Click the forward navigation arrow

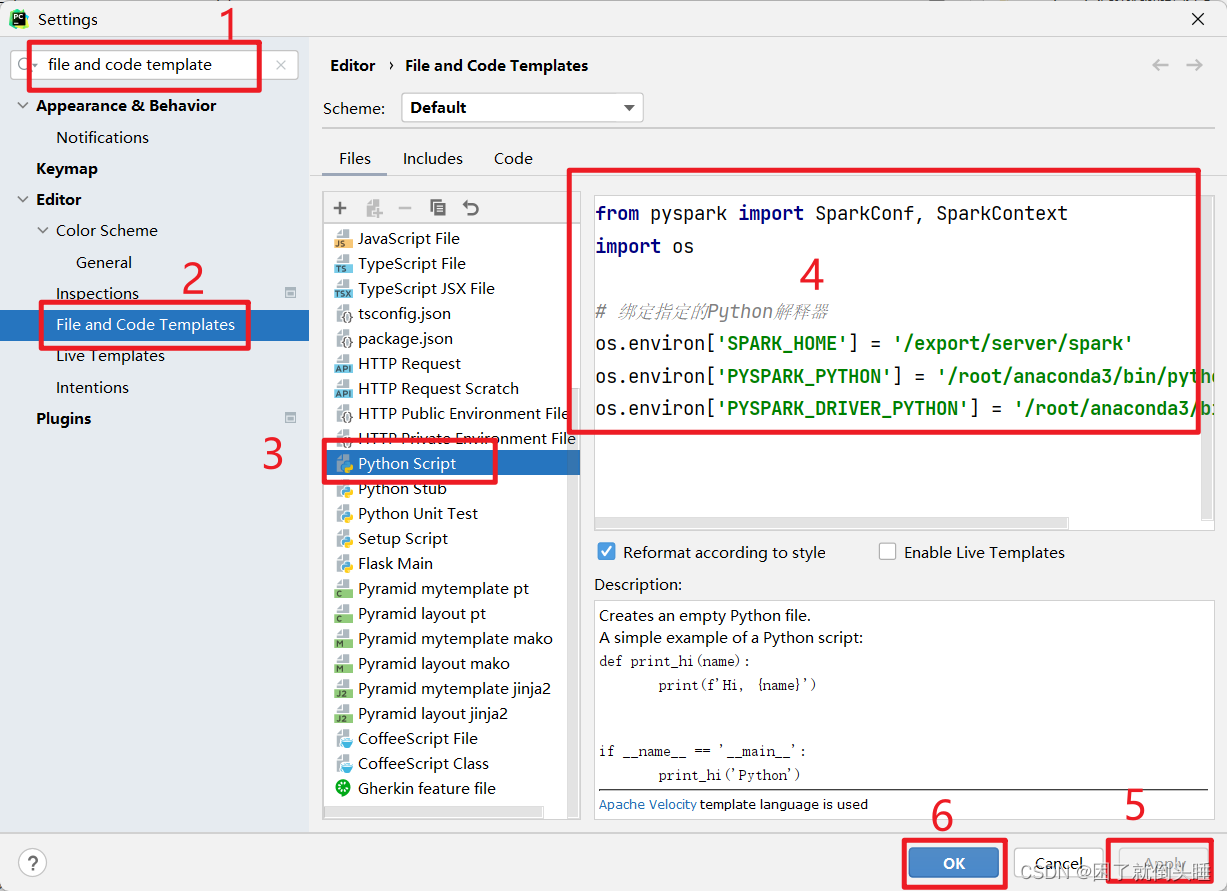[x=1194, y=65]
